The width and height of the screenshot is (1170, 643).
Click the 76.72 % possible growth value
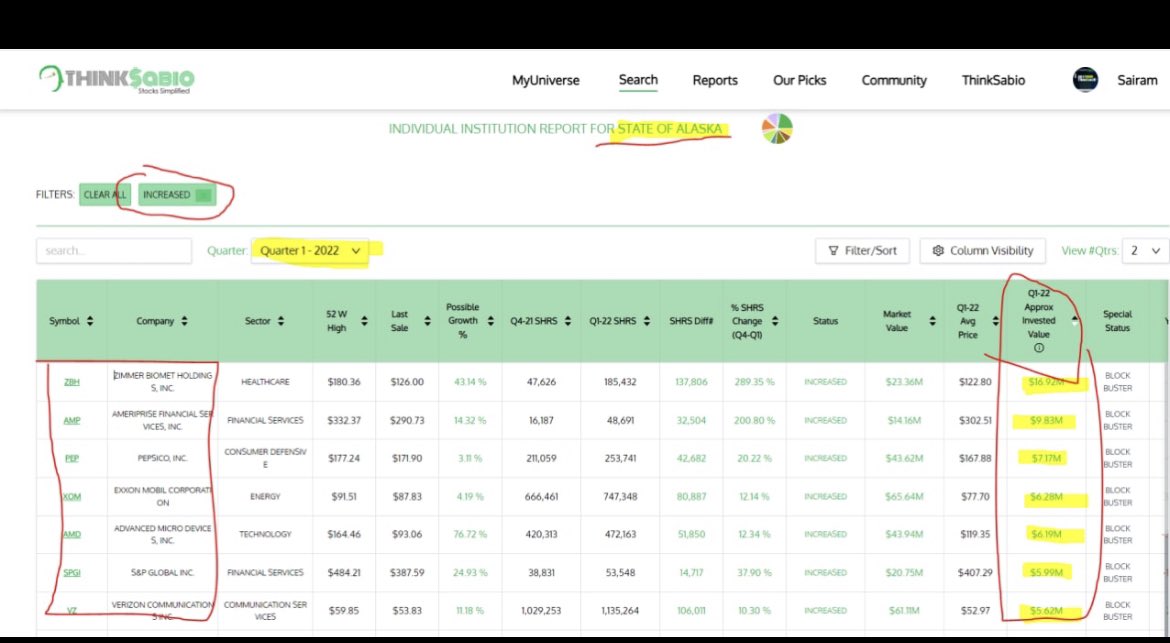pos(470,535)
